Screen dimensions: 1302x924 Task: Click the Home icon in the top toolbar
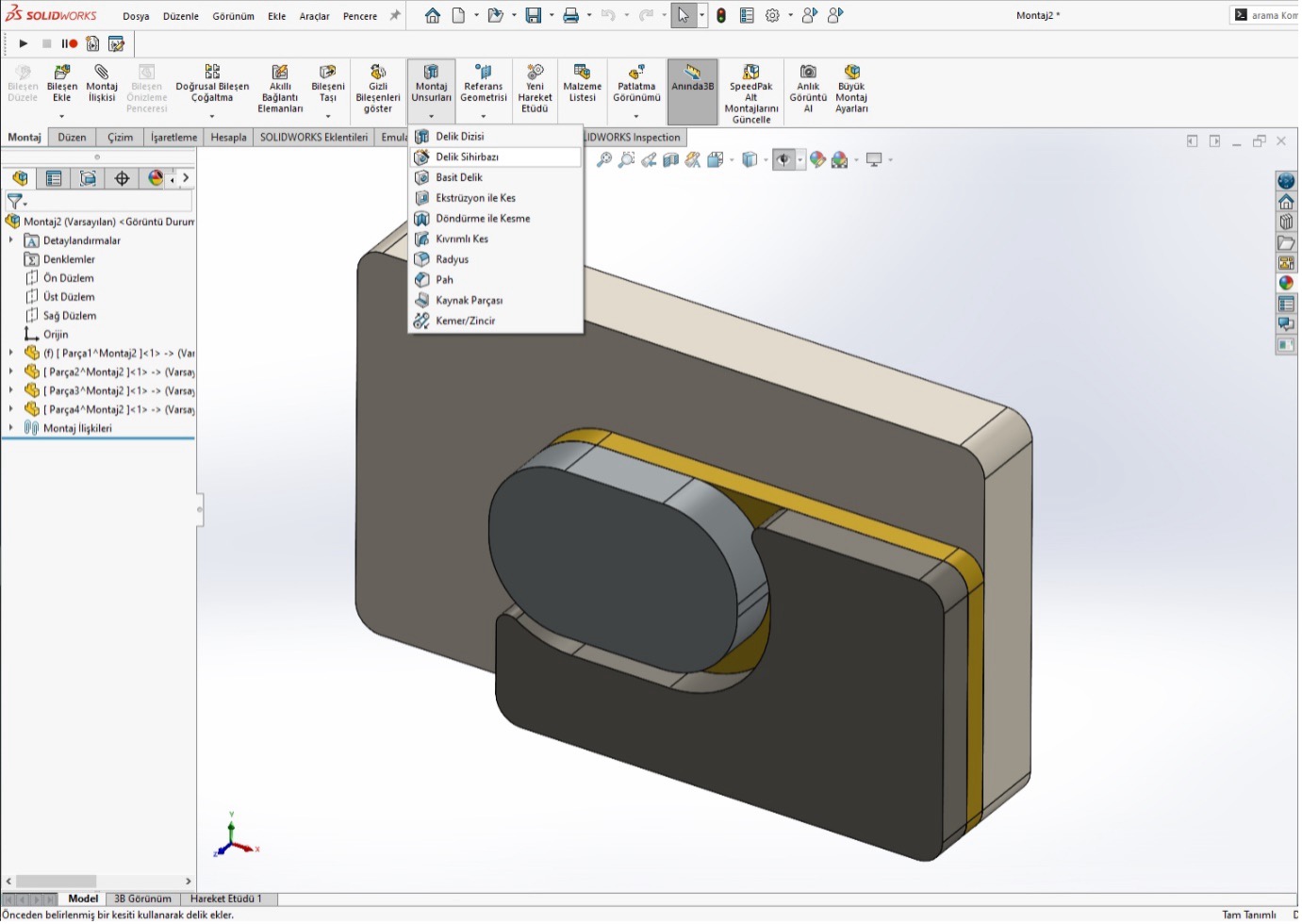432,16
